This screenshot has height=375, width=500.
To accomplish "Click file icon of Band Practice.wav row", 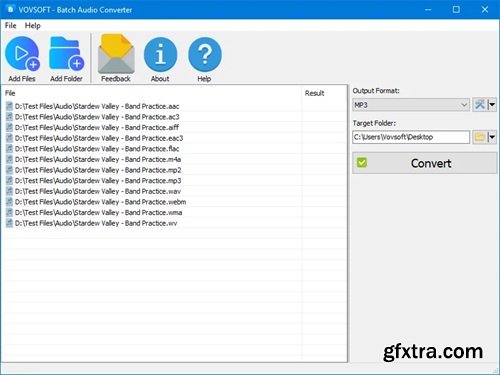I will (x=9, y=191).
